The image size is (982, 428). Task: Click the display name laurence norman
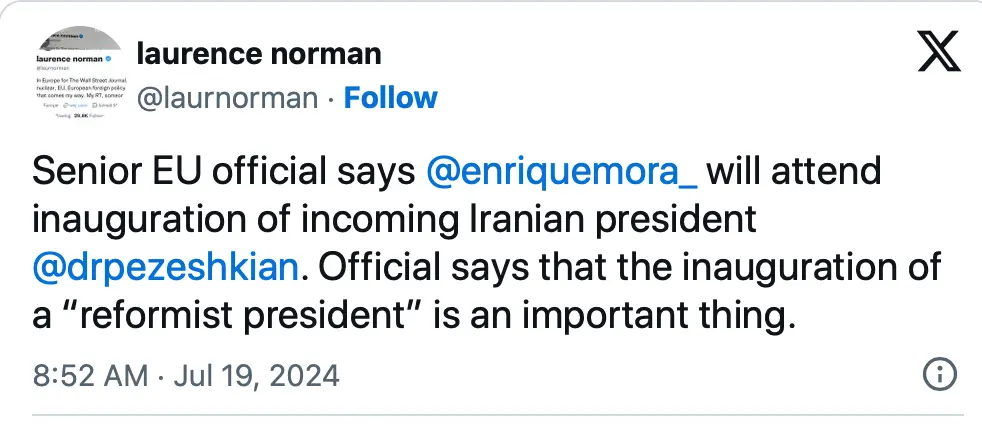coord(258,53)
